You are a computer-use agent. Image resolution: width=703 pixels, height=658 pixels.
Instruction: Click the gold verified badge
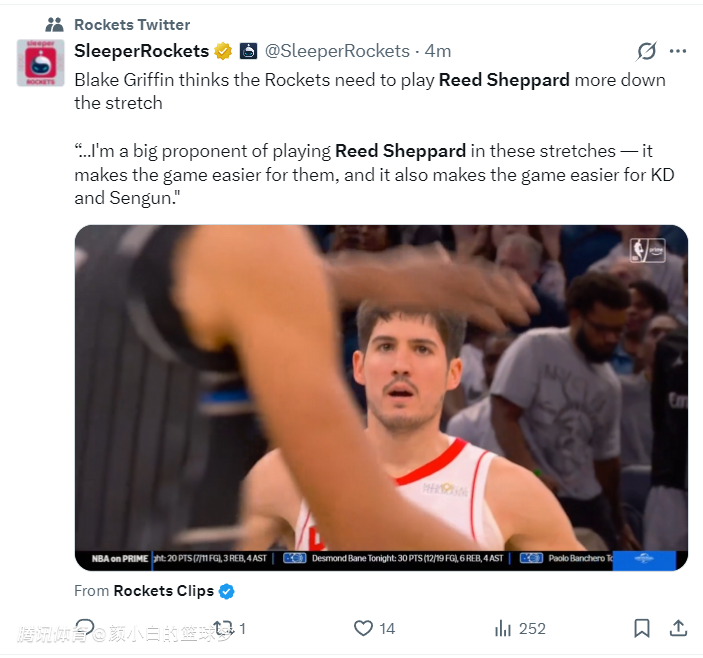223,51
